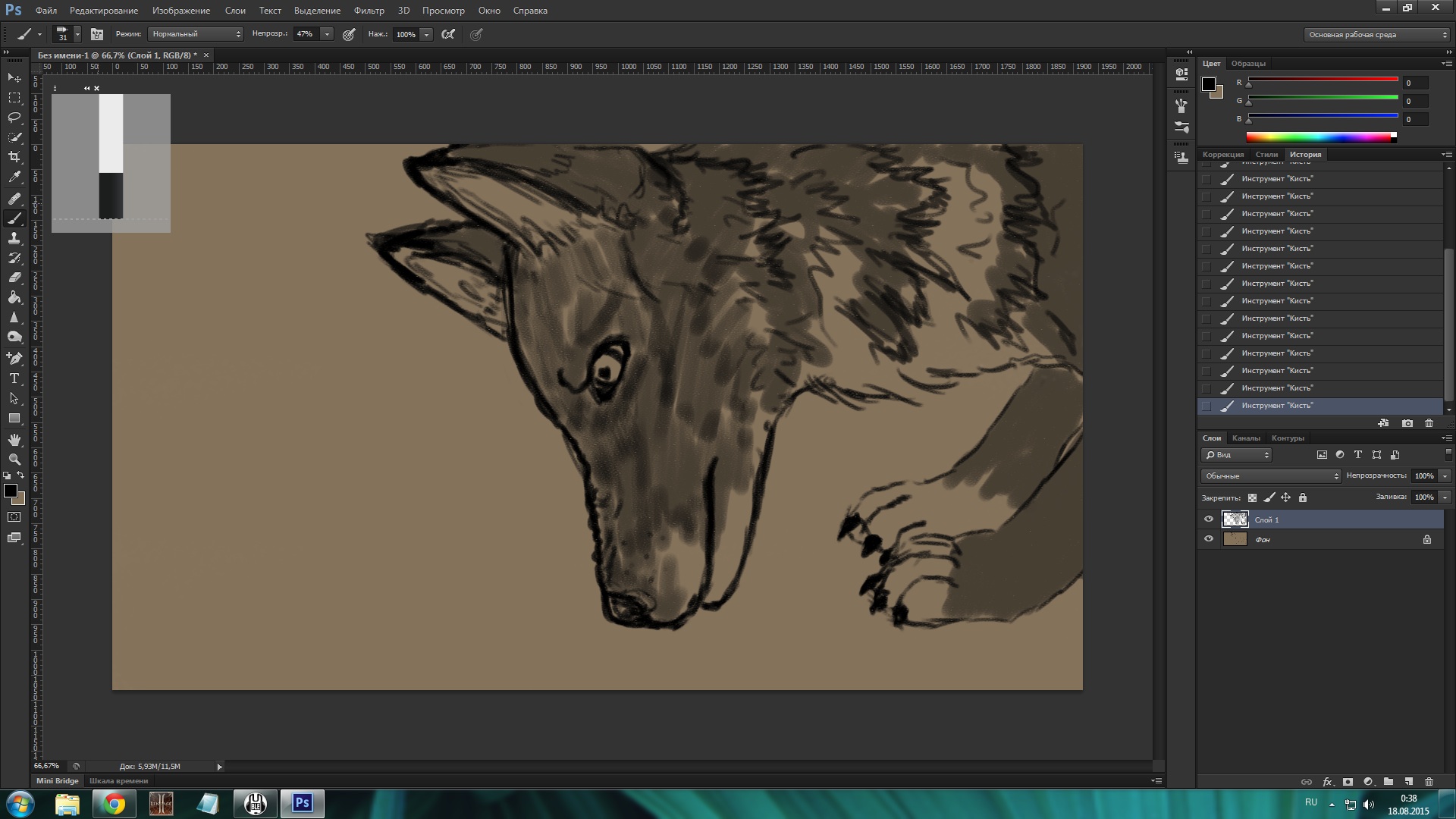Open the brush panel toggle icon
The height and width of the screenshot is (819, 1456).
97,34
